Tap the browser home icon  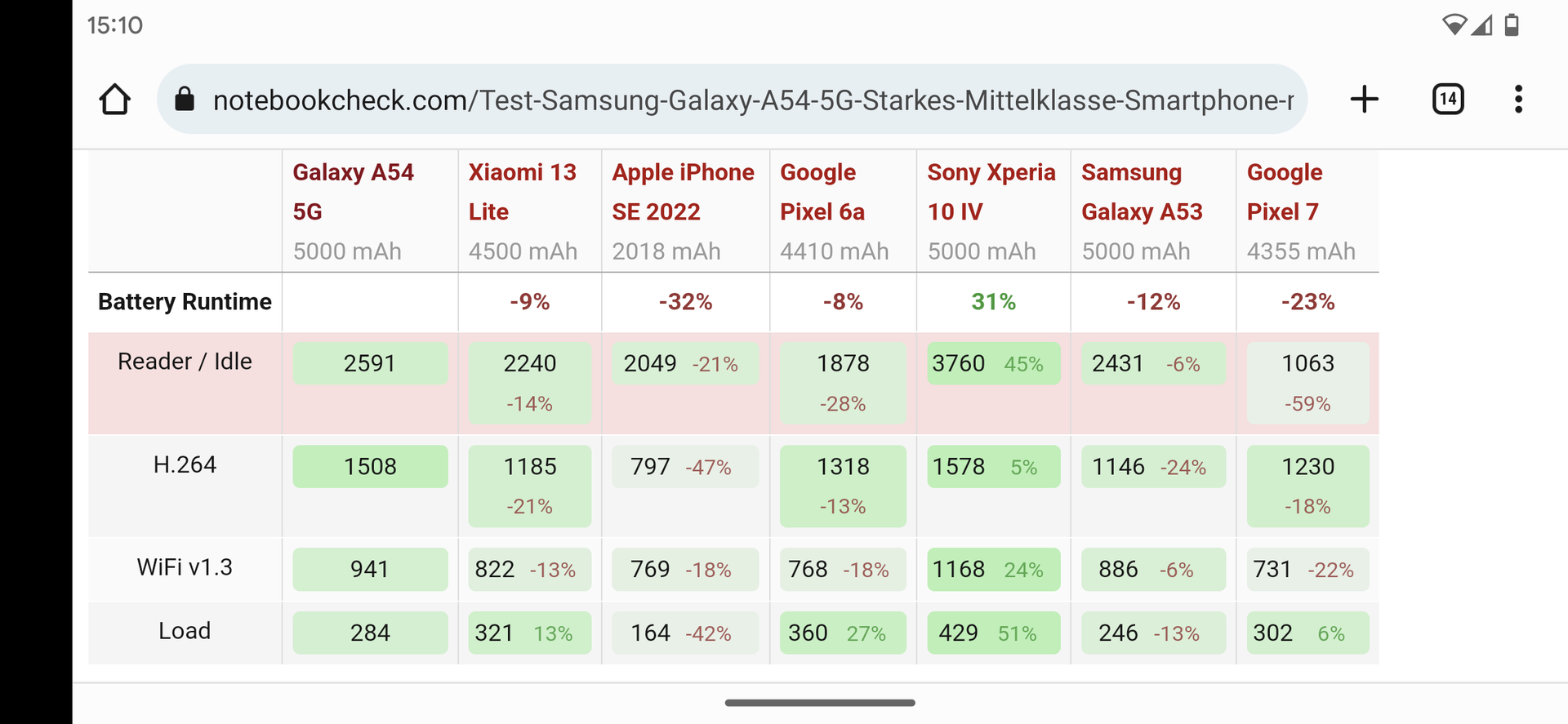115,100
